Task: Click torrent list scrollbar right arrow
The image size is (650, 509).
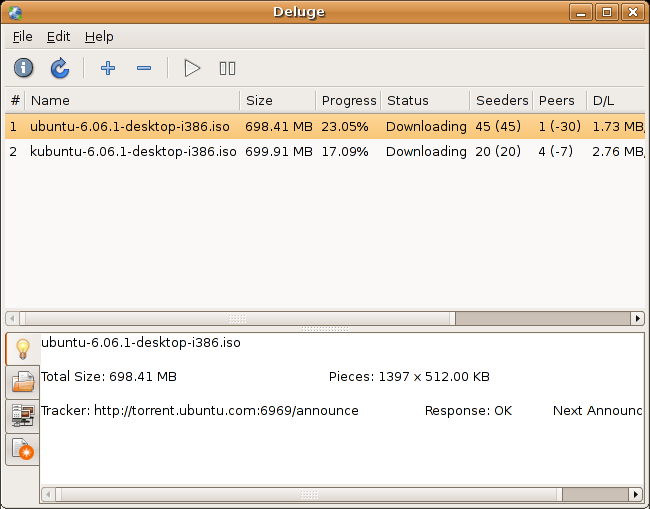Action: (638, 319)
